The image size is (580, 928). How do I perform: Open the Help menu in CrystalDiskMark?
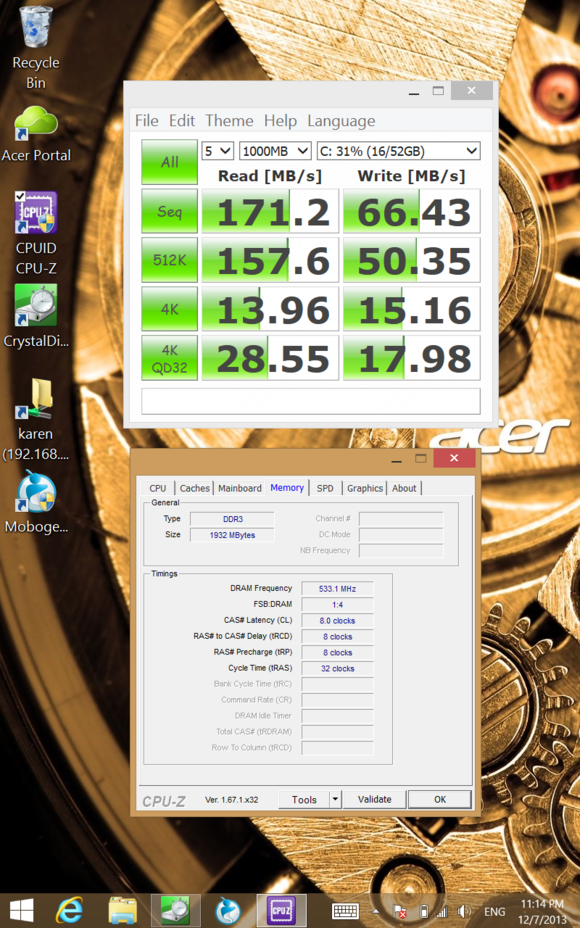(280, 121)
